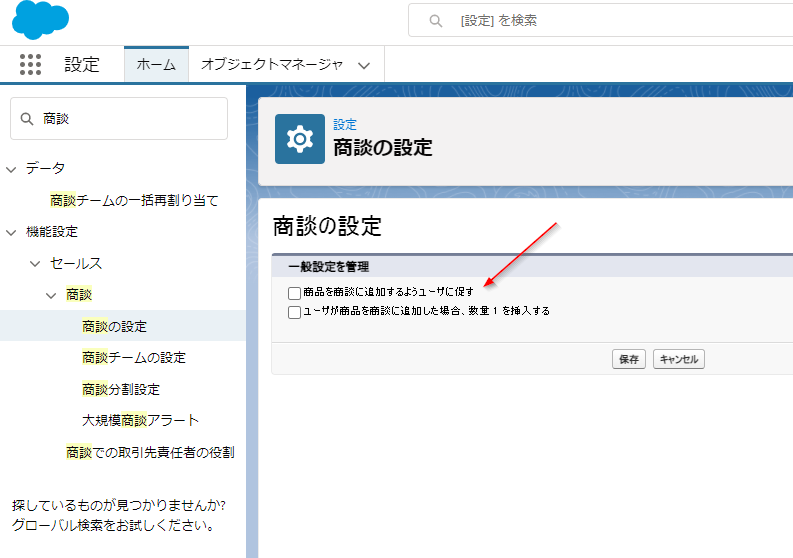Collapse the 商談 tree node
This screenshot has height=558, width=793.
(x=51, y=295)
